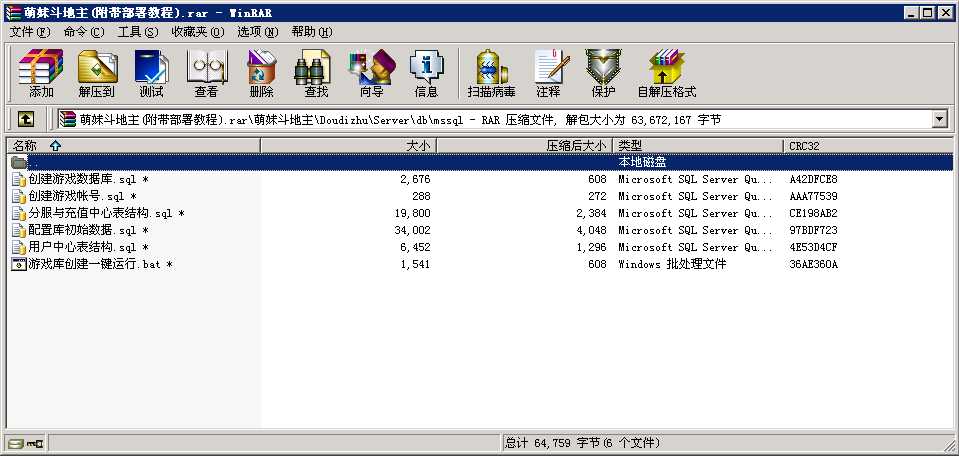Viewport: 959px width, 456px height.
Task: Click the 解压到 (Extract To) toolbar icon
Action: [x=97, y=73]
